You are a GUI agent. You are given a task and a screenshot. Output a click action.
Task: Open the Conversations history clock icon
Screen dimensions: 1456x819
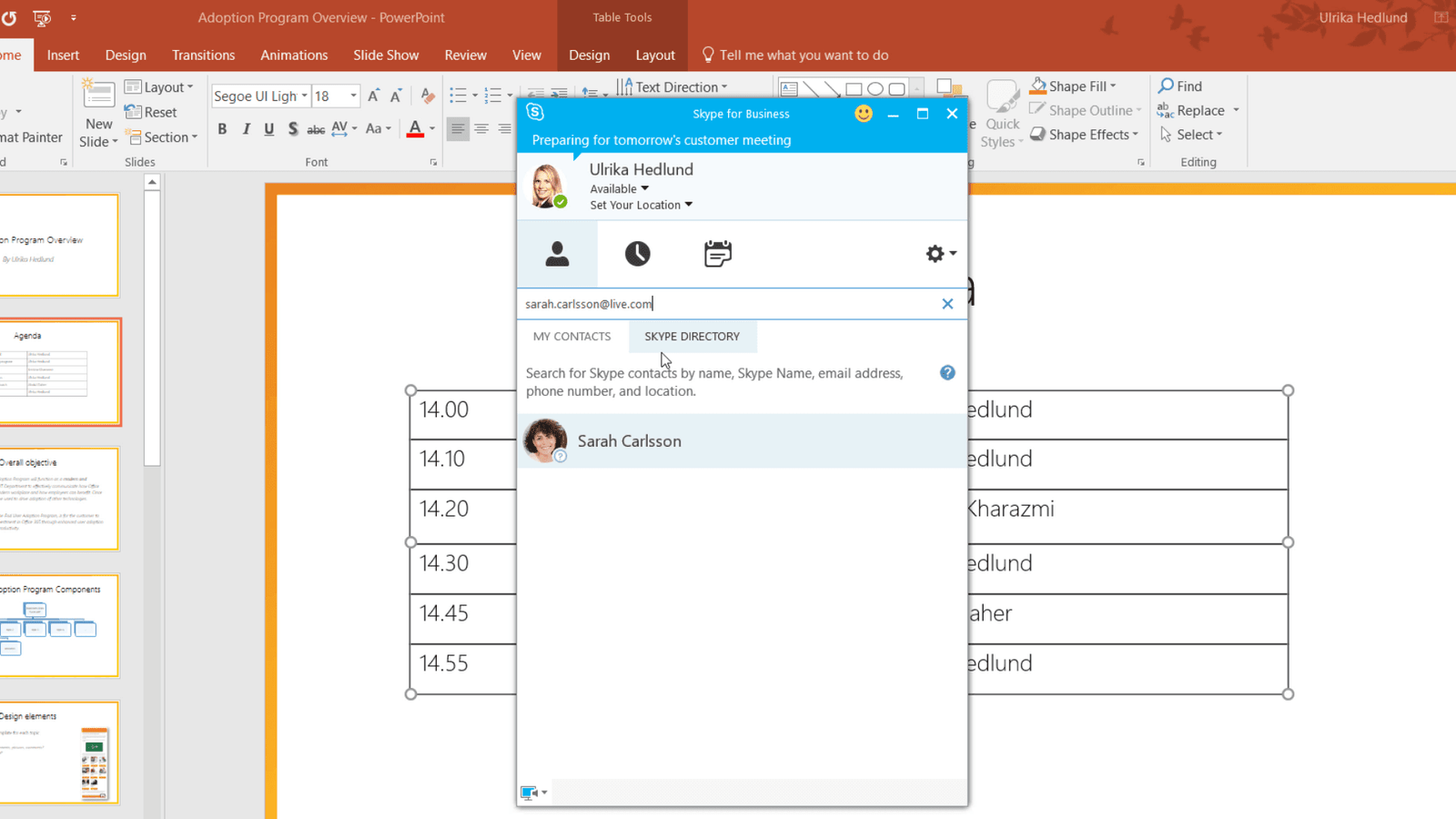pos(637,254)
